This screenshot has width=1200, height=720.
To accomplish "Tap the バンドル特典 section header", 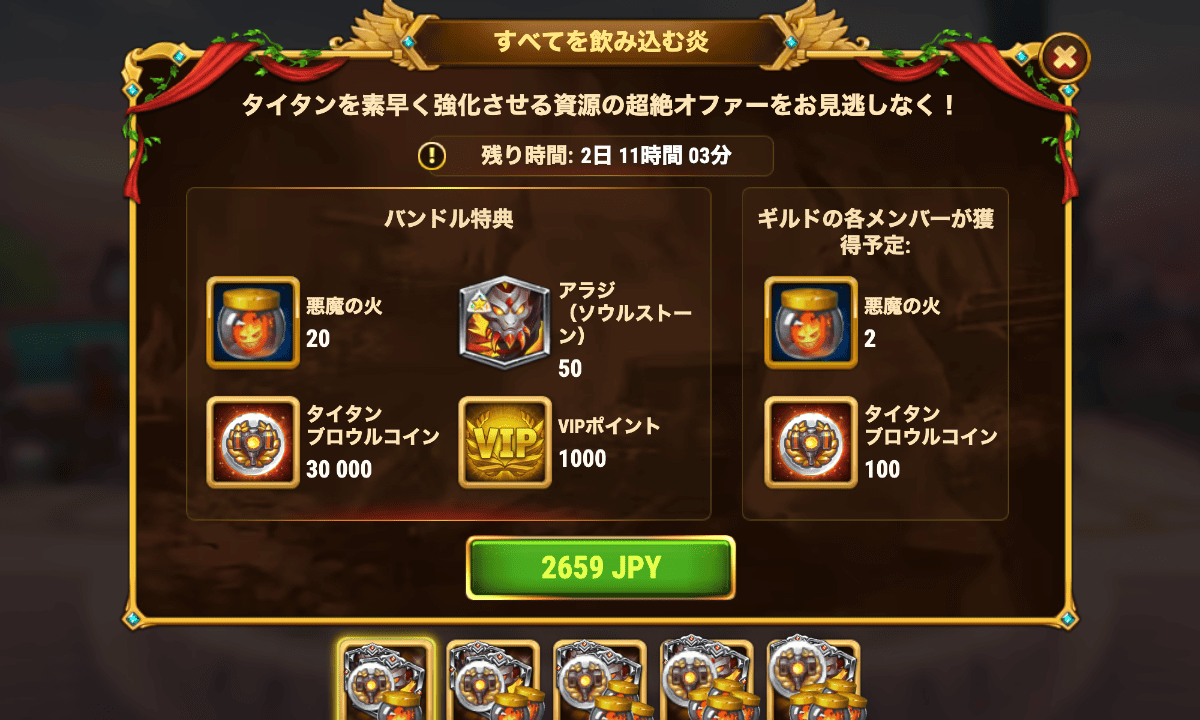I will click(449, 219).
